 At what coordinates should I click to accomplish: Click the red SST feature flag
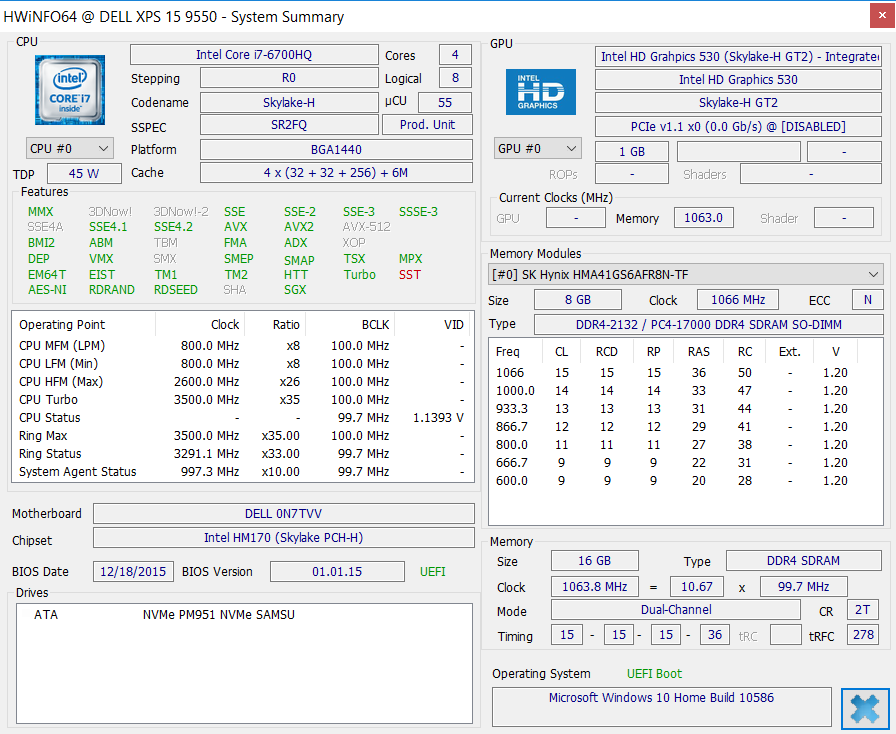410,275
